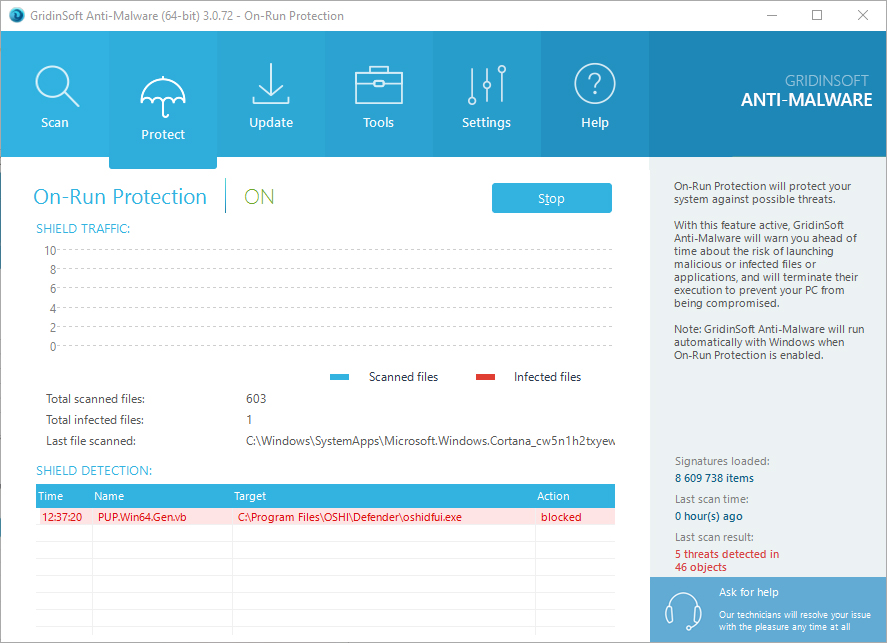The height and width of the screenshot is (643, 887).
Task: Click the red Infected files legend swatch
Action: (x=485, y=378)
